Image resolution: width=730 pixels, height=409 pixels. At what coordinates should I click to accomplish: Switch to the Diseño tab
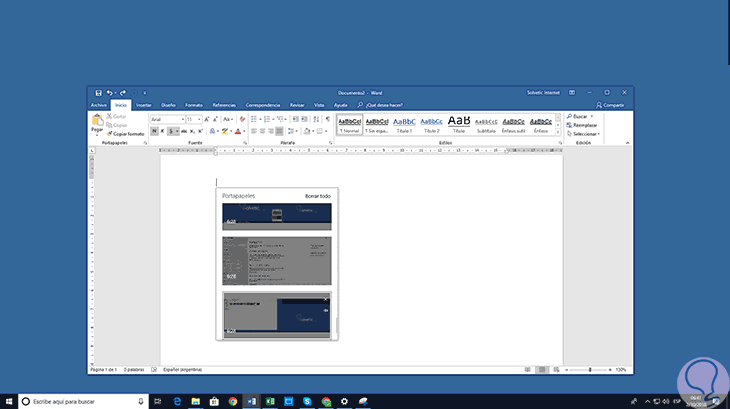click(x=168, y=105)
